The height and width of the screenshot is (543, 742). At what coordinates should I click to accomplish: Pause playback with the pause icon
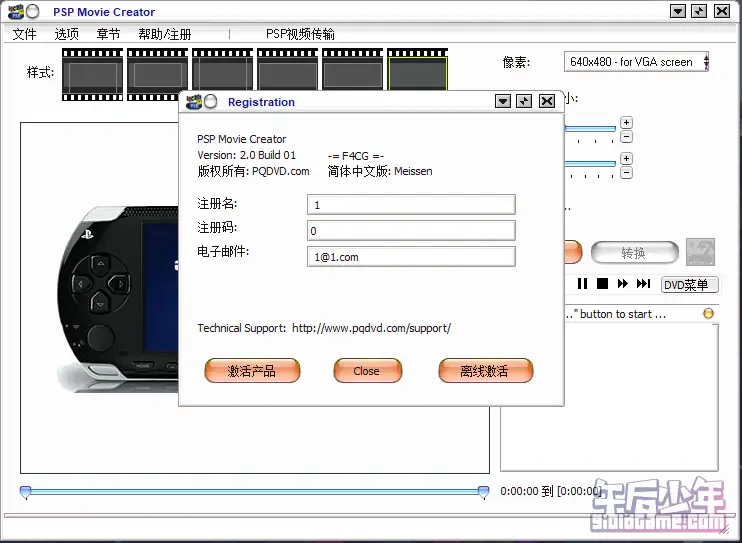click(583, 284)
